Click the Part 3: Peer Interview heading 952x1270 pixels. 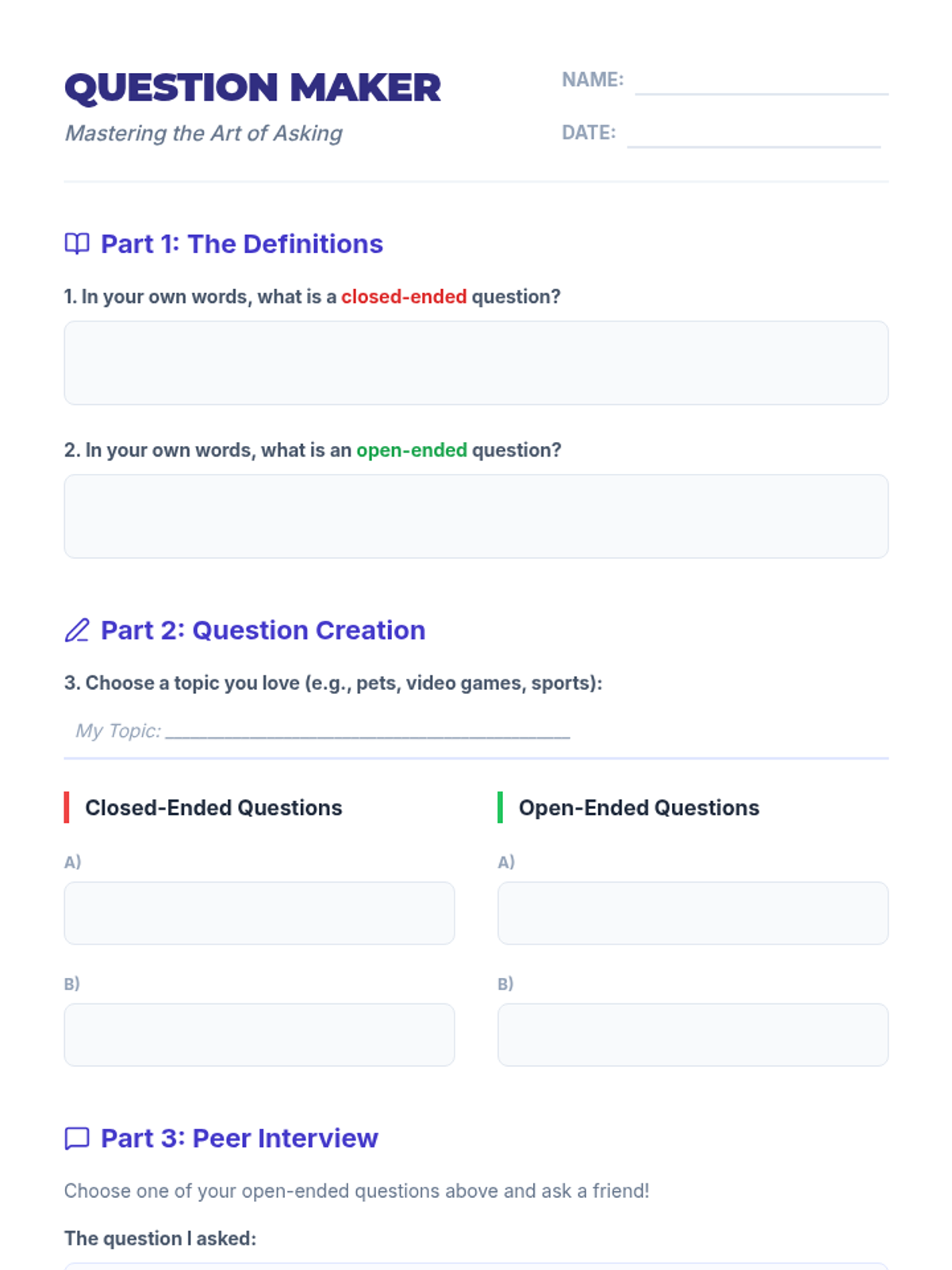[239, 1138]
